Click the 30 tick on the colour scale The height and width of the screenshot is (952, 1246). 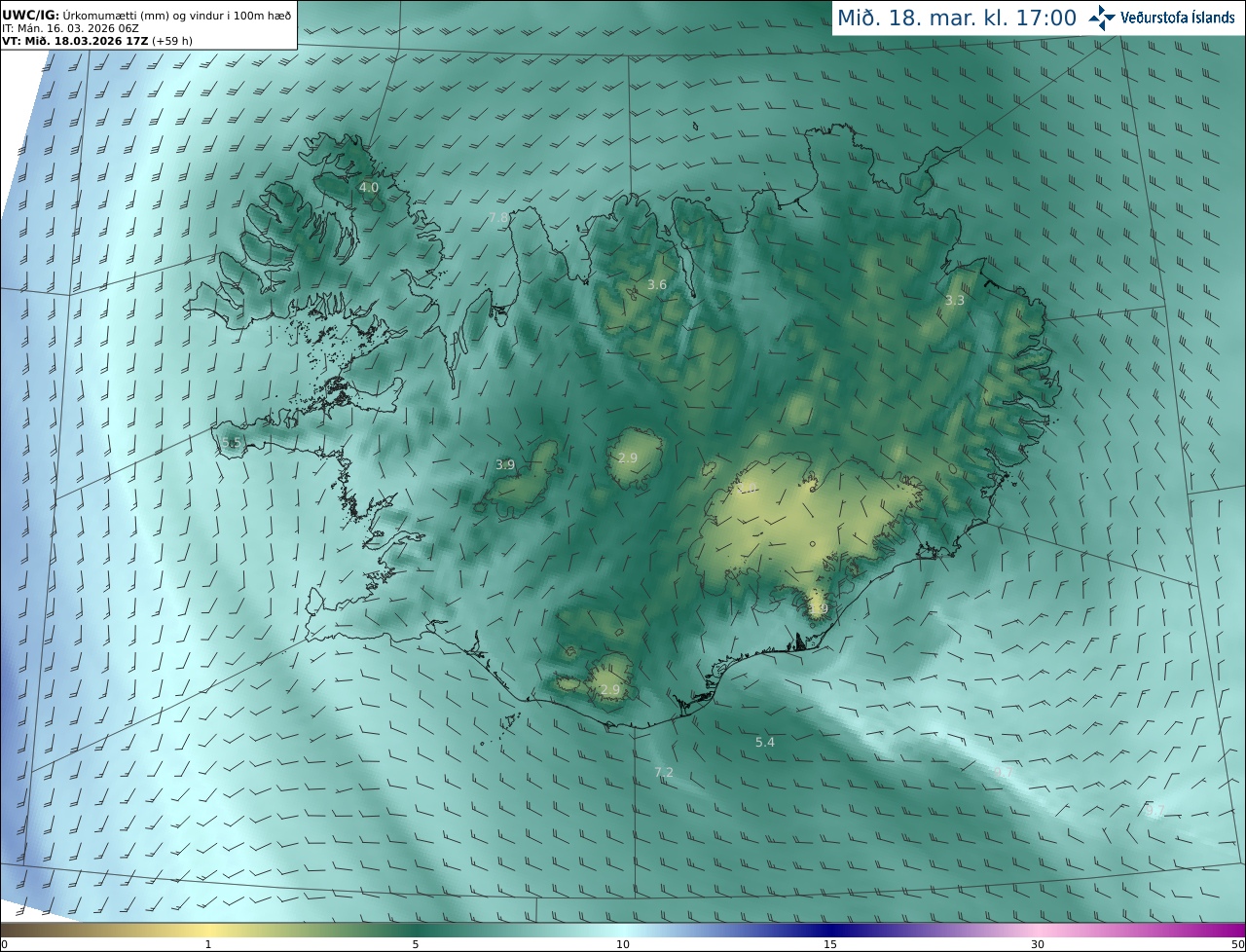point(1038,944)
